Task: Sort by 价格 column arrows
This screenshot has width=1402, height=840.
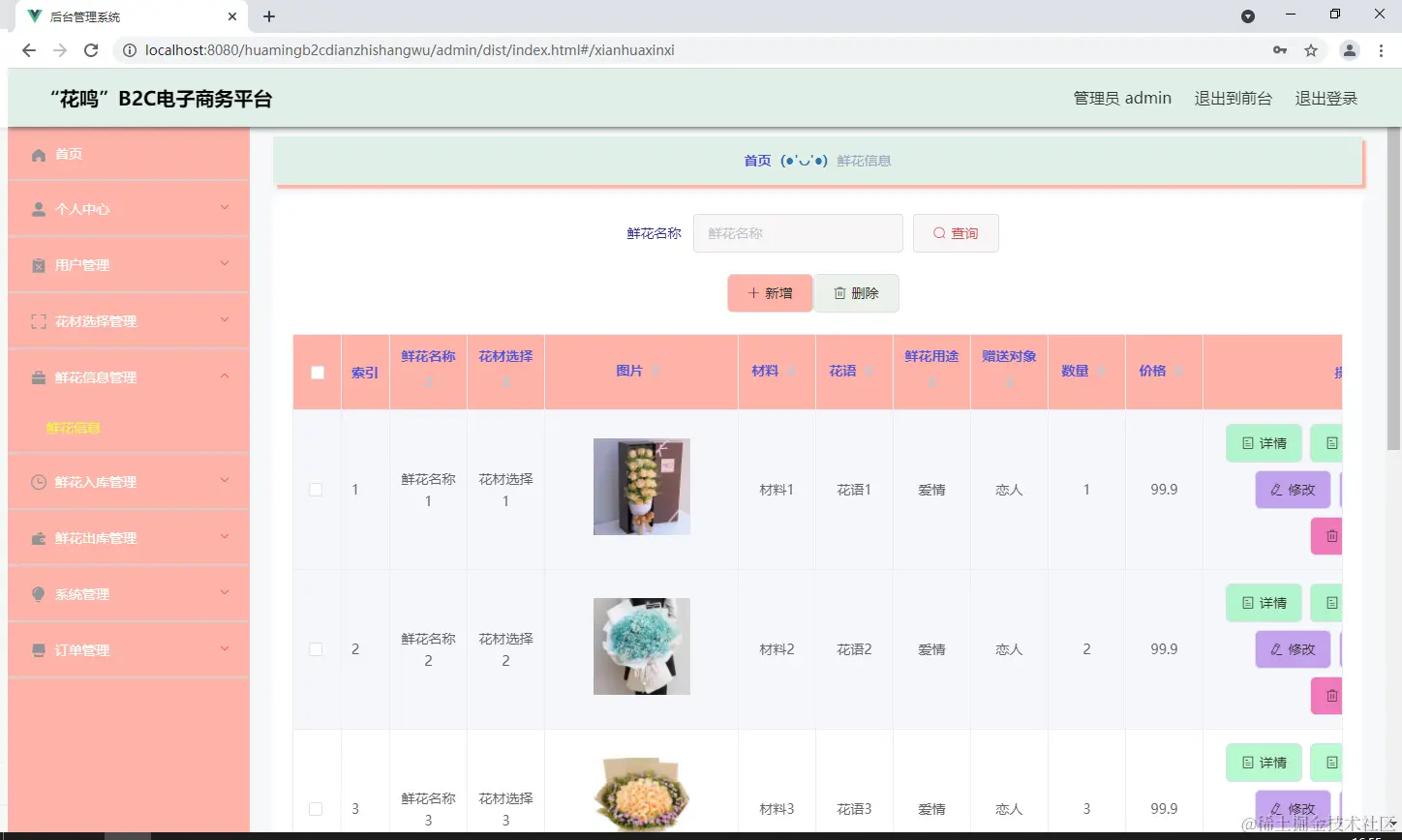Action: [1178, 372]
